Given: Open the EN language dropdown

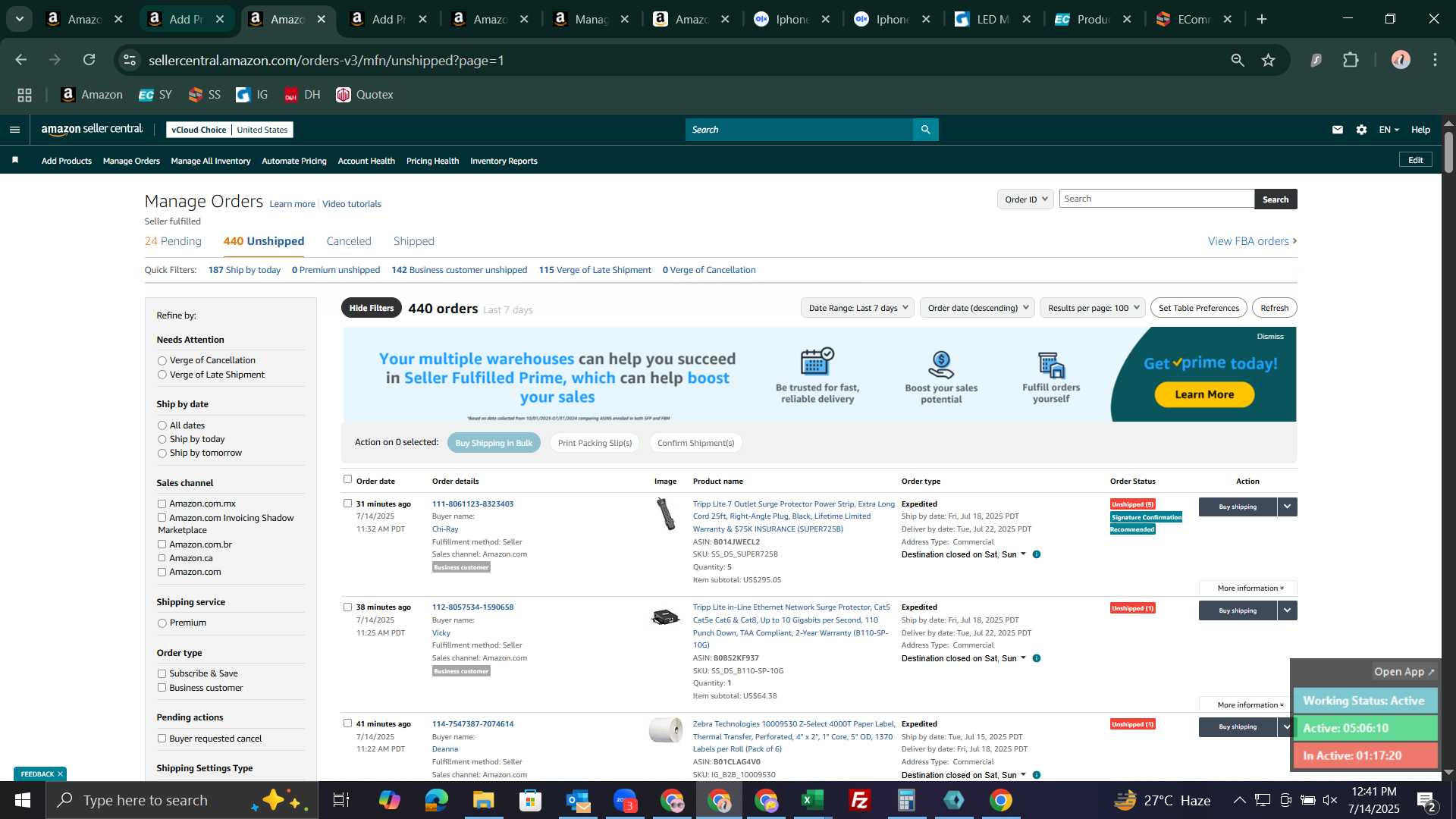Looking at the screenshot, I should pyautogui.click(x=1389, y=130).
